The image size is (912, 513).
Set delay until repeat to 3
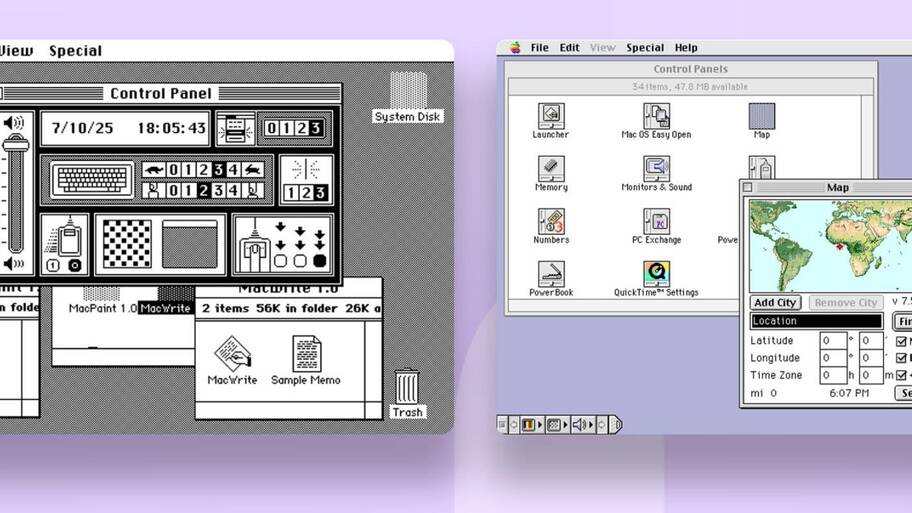(218, 190)
